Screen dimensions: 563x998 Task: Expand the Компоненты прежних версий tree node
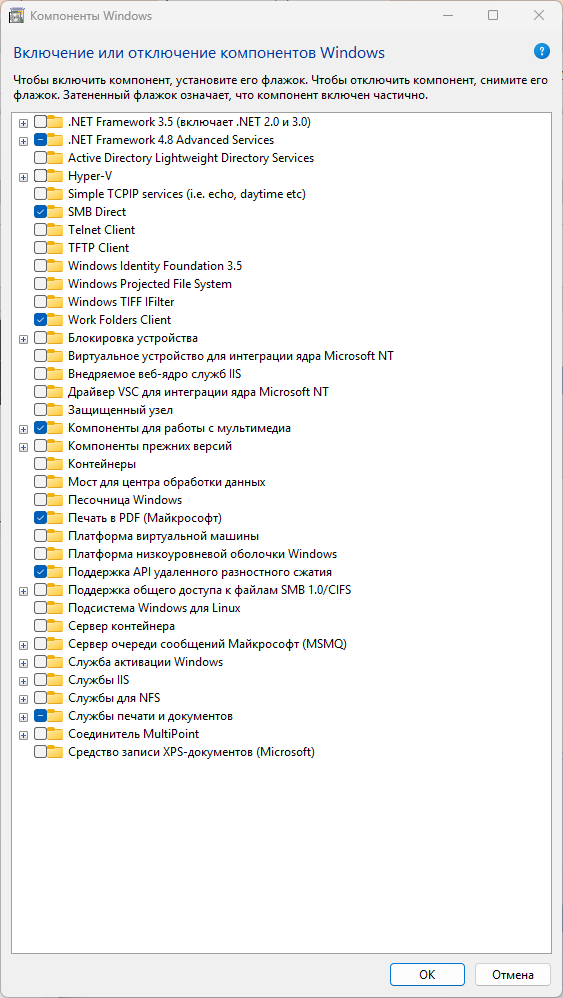[24, 447]
